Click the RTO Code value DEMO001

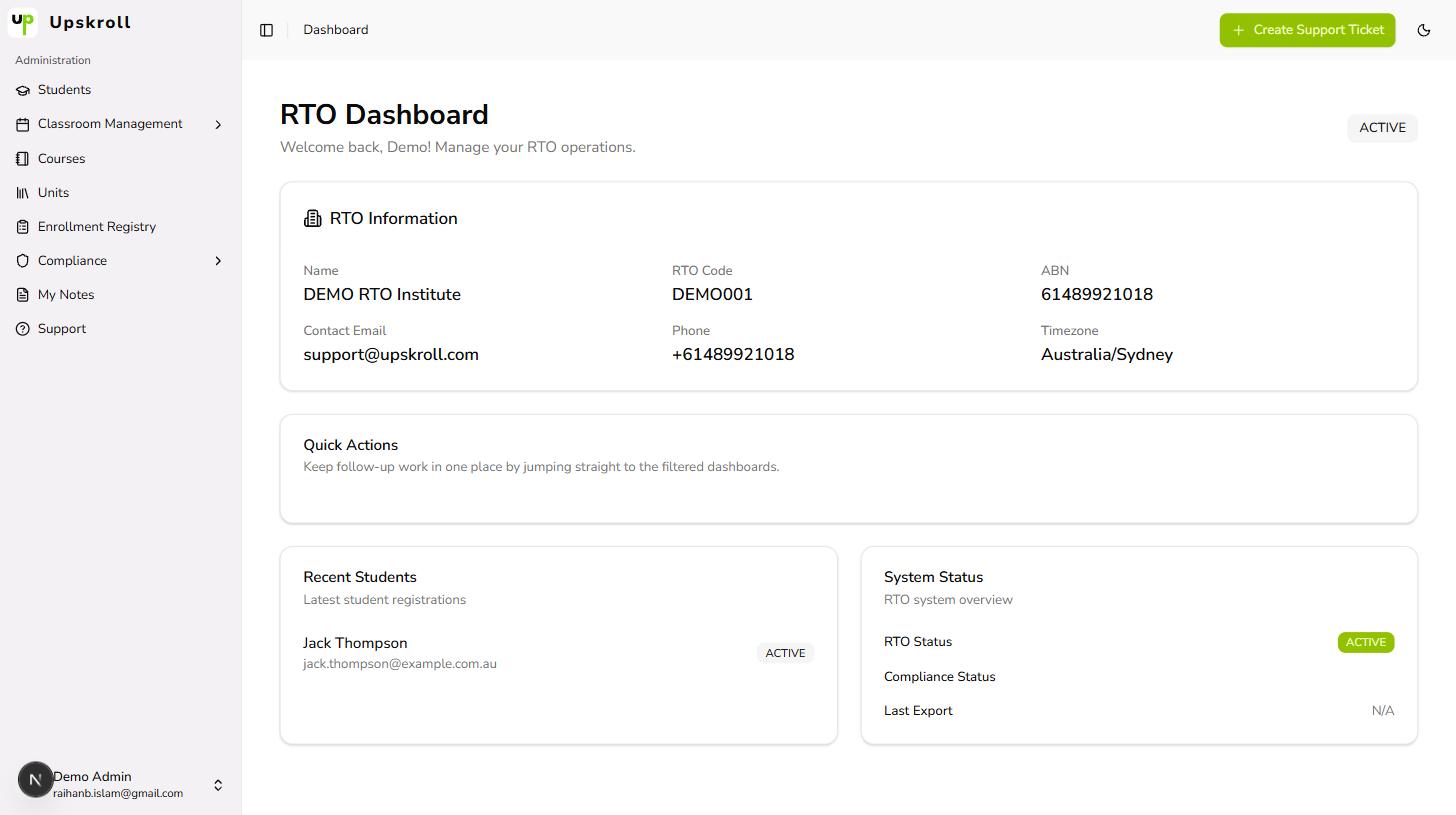[x=712, y=295]
